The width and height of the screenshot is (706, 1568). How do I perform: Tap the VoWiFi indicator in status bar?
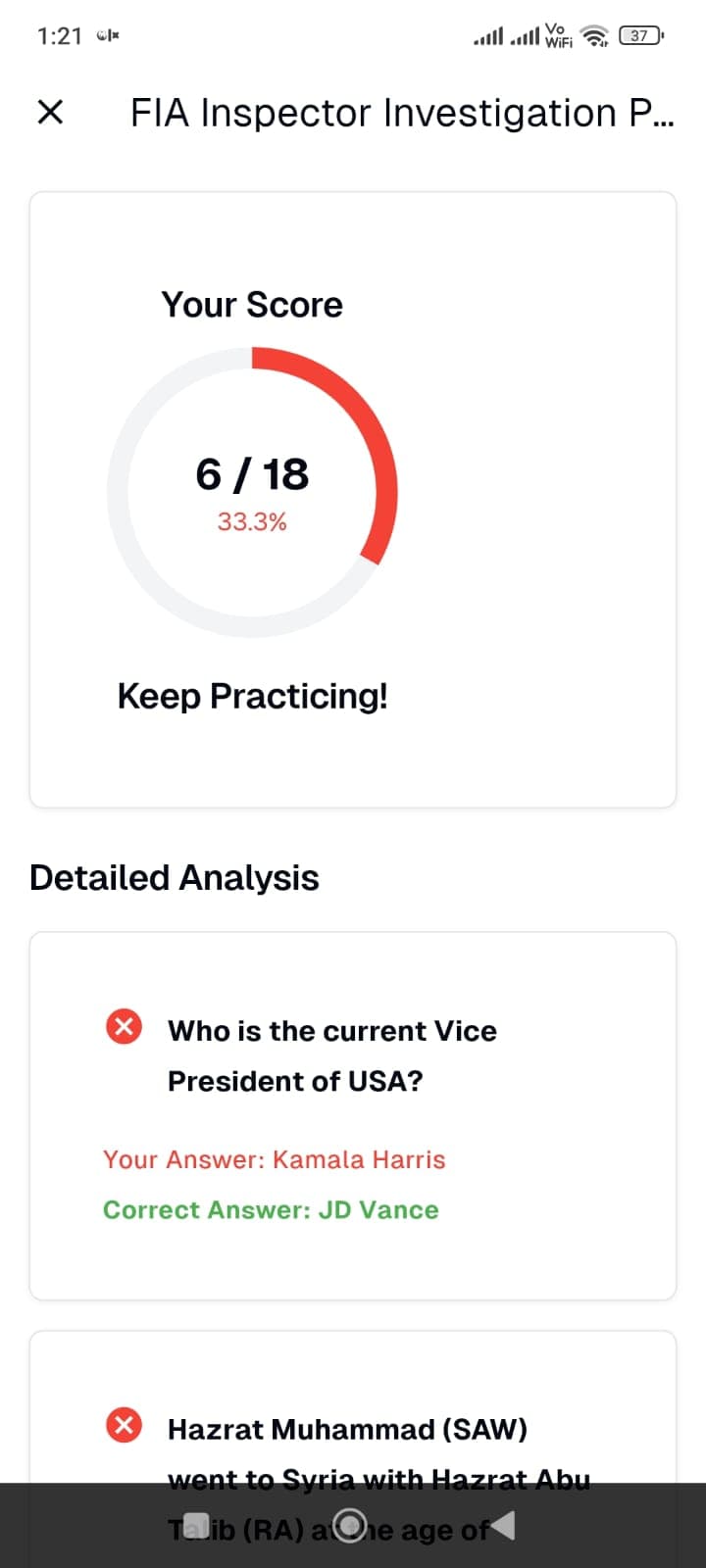coord(558,36)
